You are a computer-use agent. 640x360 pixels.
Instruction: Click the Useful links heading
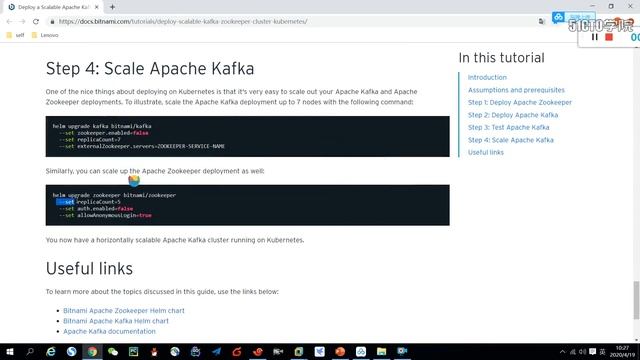point(89,269)
